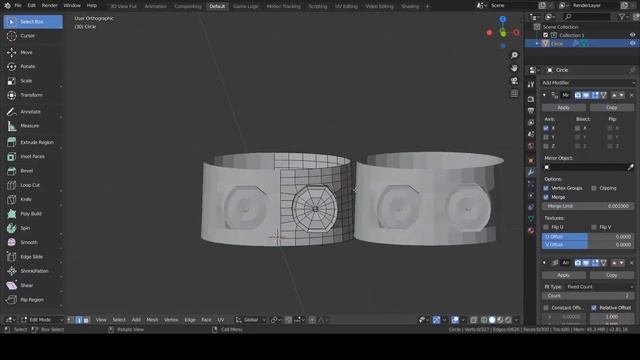Switch to the Animation workspace tab
Image resolution: width=640 pixels, height=360 pixels.
click(156, 7)
